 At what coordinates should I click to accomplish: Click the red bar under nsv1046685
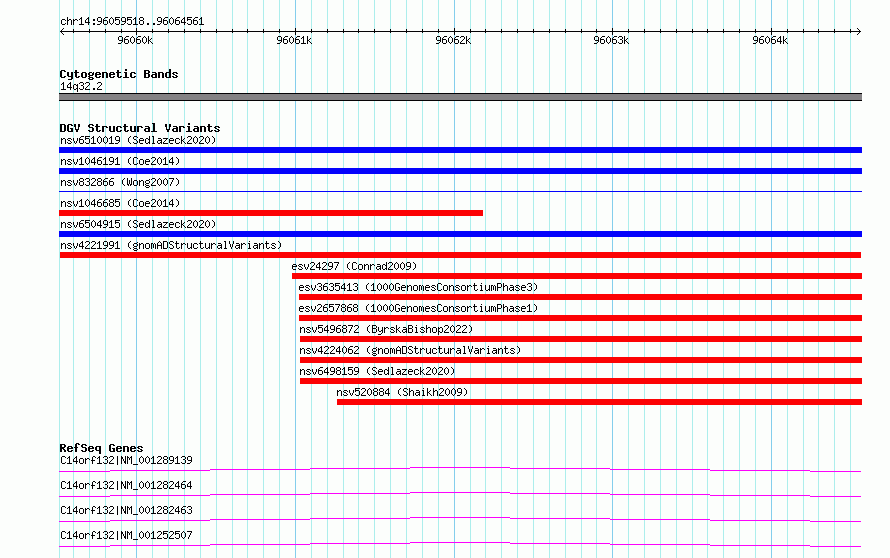(271, 213)
